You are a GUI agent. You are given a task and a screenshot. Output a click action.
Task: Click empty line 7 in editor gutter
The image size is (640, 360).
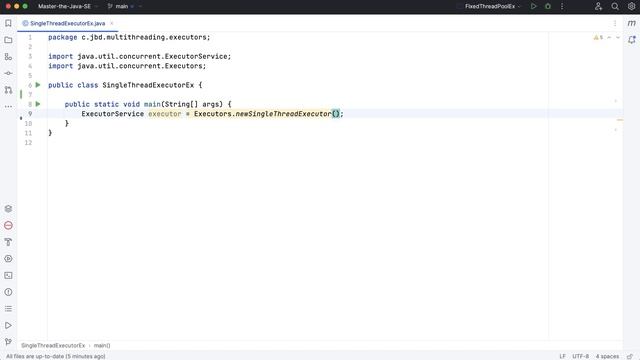(30, 95)
